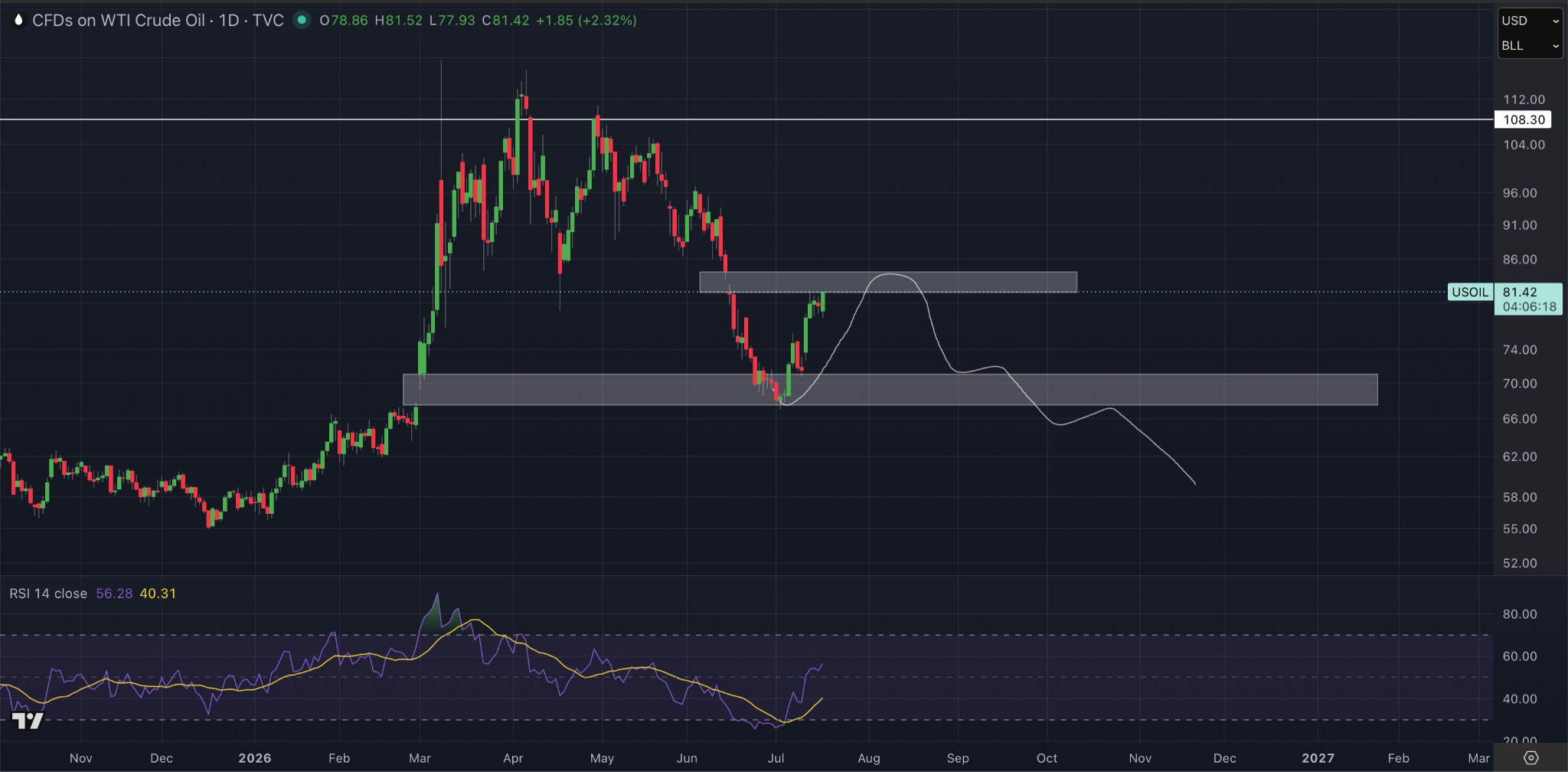Click the current price label 81.42 on axis
The image size is (1568, 772).
1520,292
